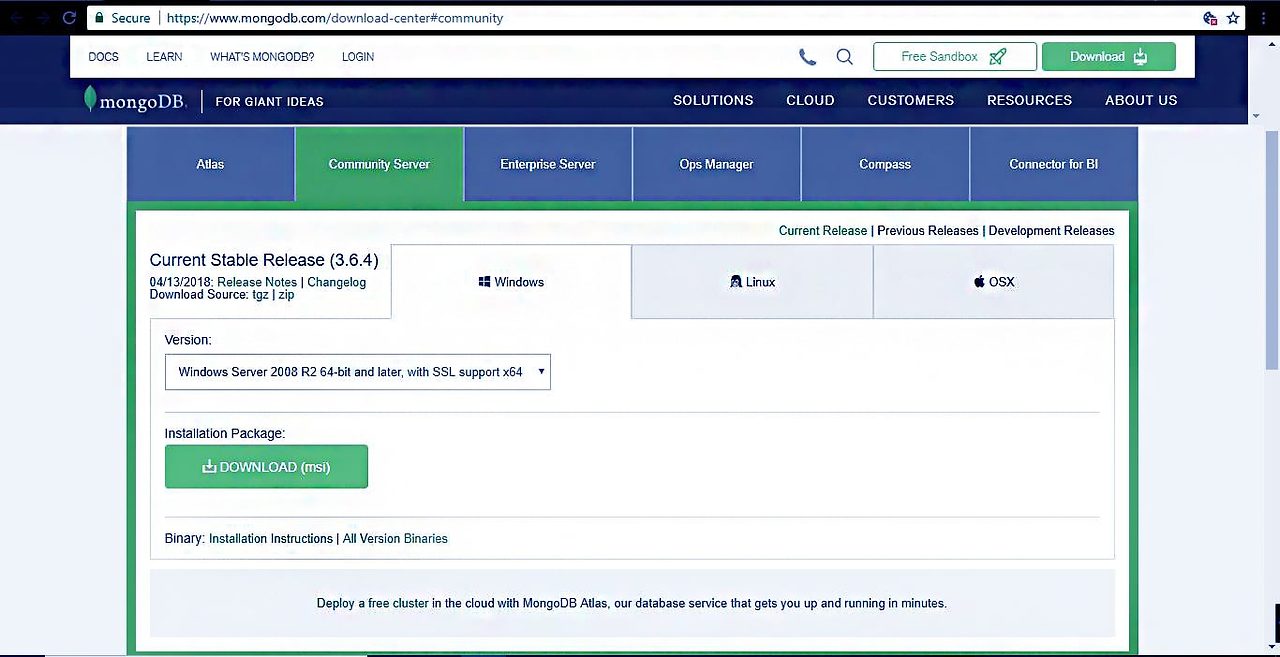Open the RESOURCES menu
The height and width of the screenshot is (657, 1280).
1029,101
